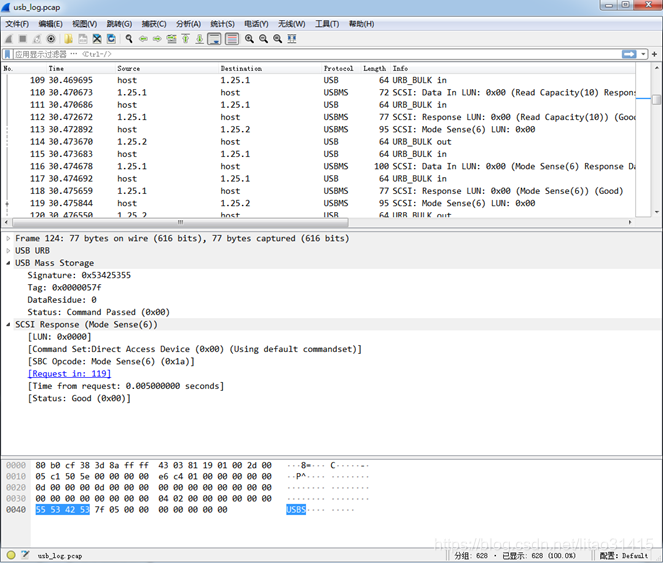The height and width of the screenshot is (563, 663).
Task: Click the display filter bookmark icon
Action: click(x=7, y=54)
